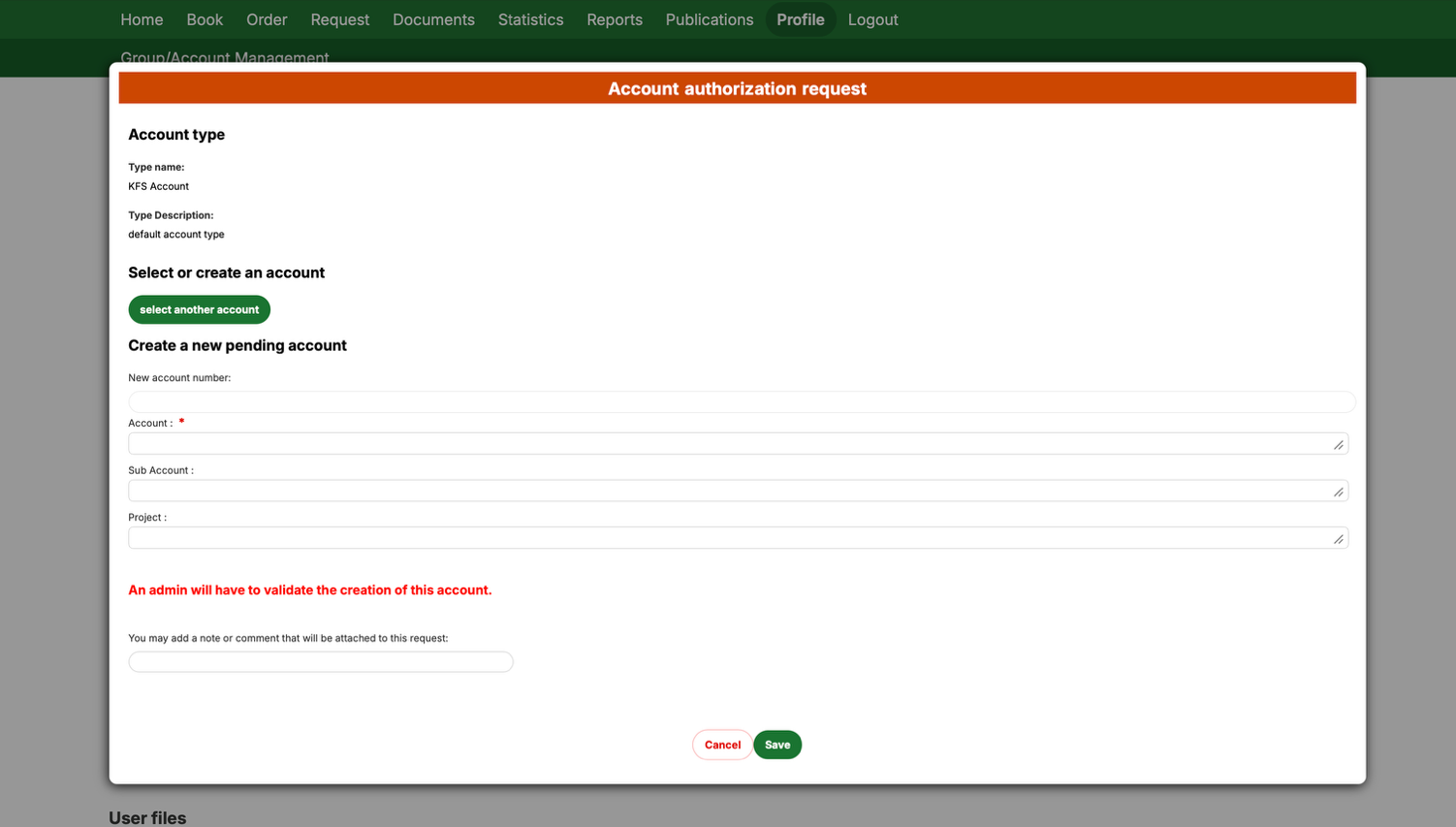This screenshot has height=827, width=1456.
Task: Open the Request menu item
Action: tap(339, 19)
